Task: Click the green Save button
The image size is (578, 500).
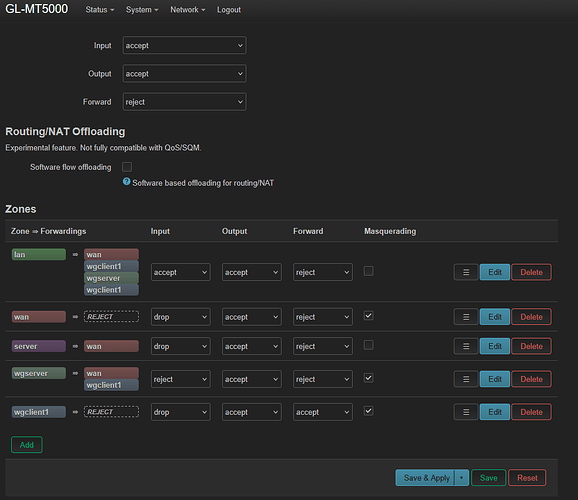Action: point(489,478)
